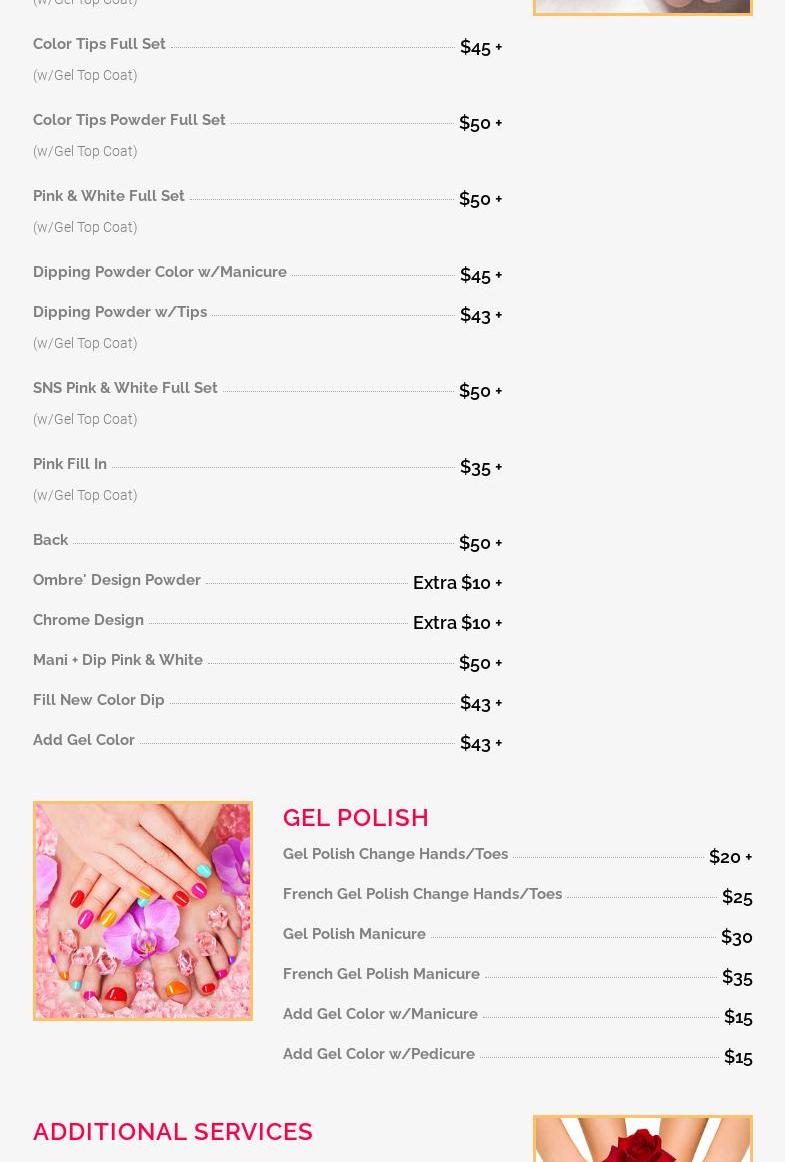Click the red rose hands image
Viewport: 785px width, 1162px height.
pyautogui.click(x=643, y=1138)
